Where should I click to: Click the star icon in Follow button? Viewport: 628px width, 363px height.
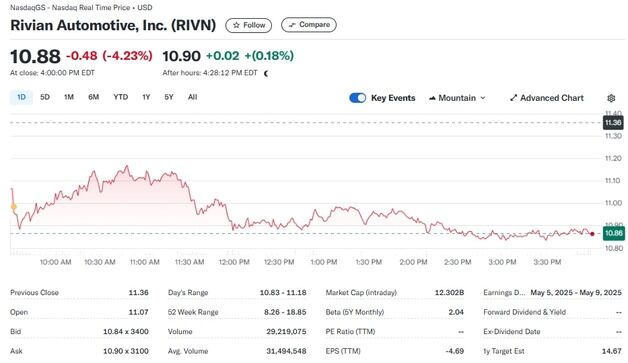pyautogui.click(x=236, y=25)
